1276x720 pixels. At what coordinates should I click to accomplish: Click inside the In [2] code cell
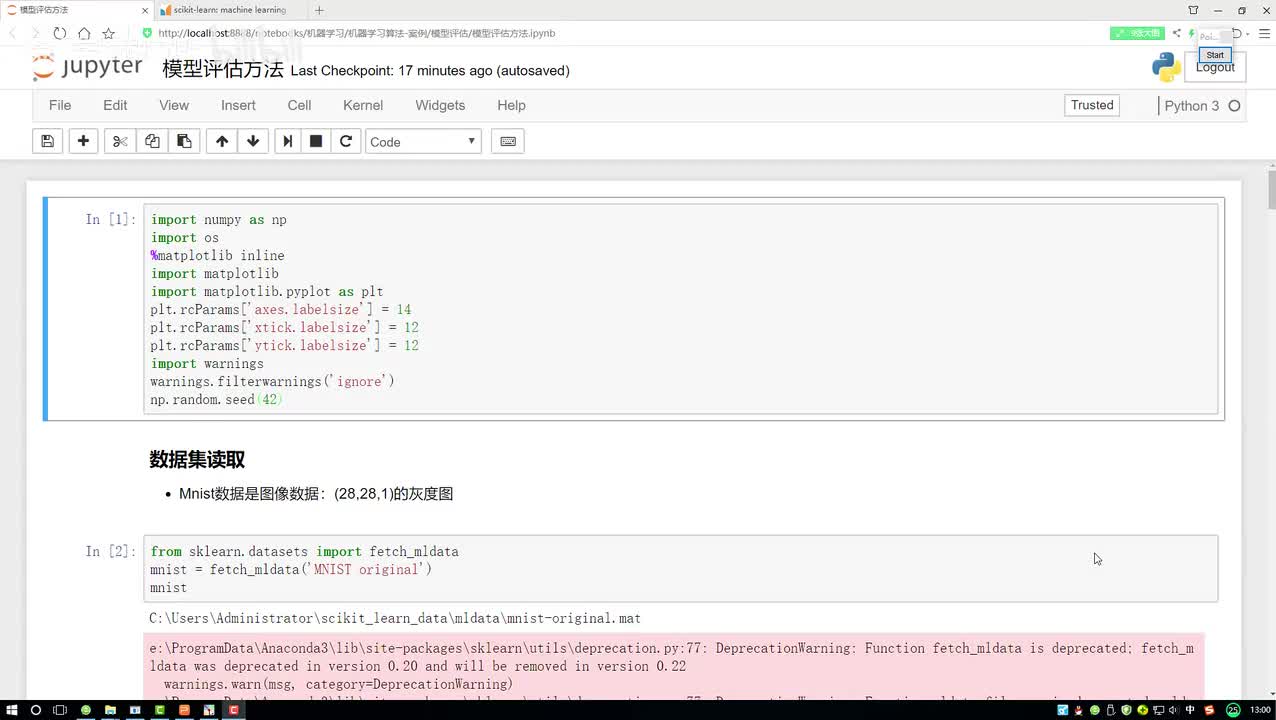click(x=681, y=569)
